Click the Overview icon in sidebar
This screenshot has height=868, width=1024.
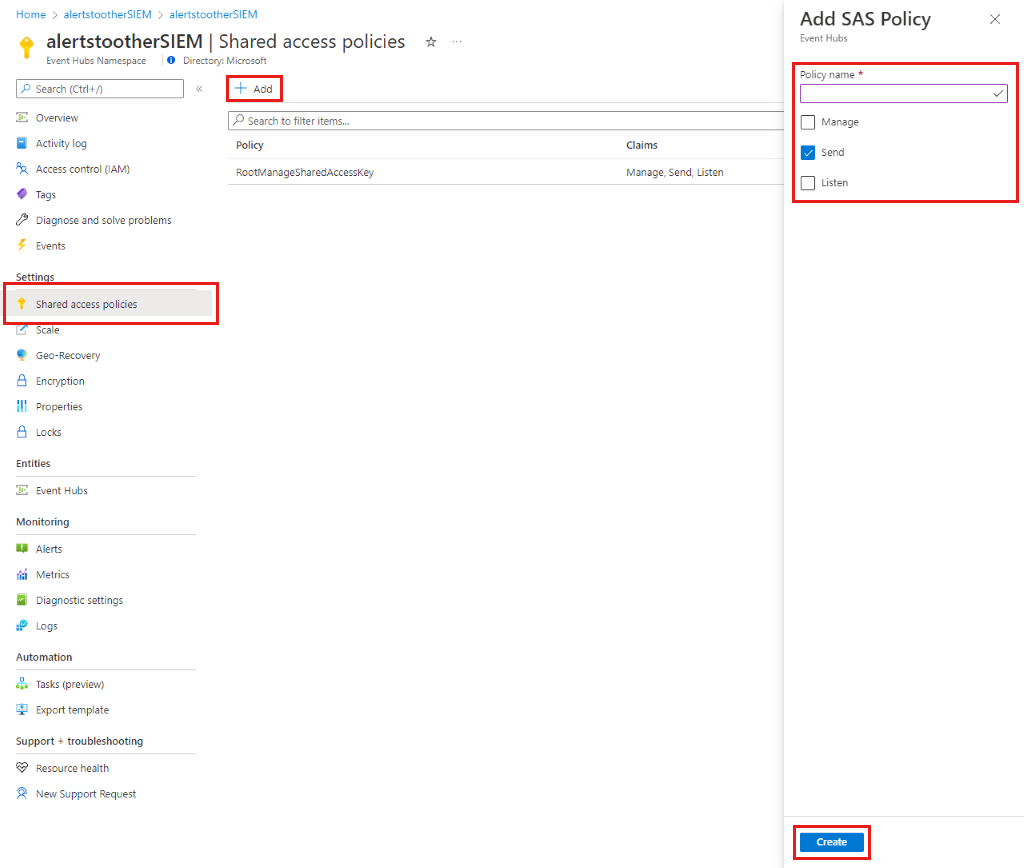[22, 118]
